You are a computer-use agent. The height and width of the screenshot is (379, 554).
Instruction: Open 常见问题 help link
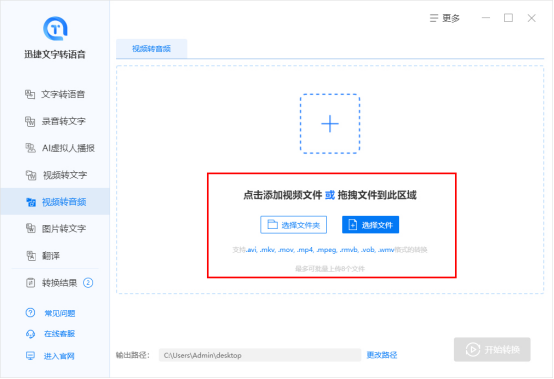[x=50, y=313]
